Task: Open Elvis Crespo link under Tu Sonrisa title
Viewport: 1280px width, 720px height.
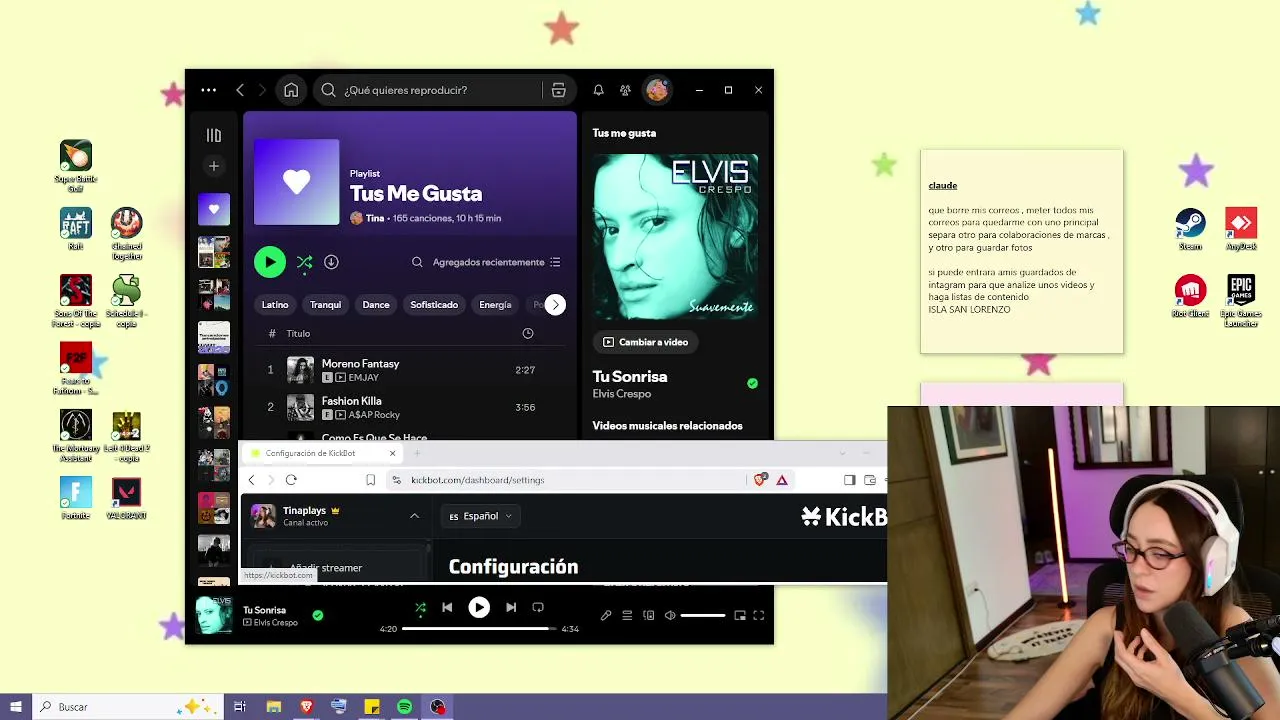Action: 621,394
